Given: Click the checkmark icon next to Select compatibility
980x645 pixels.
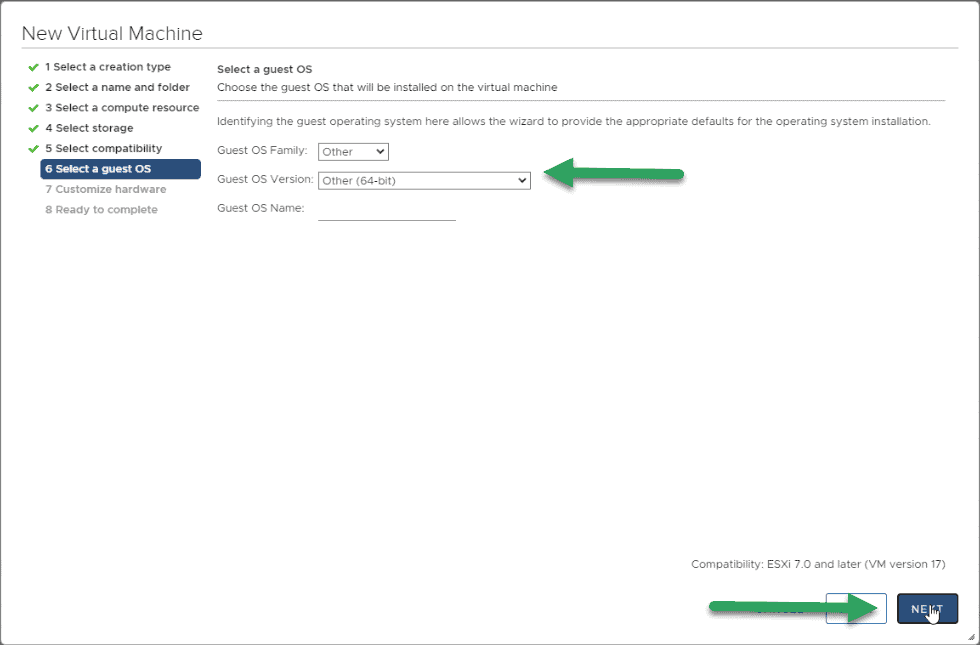Looking at the screenshot, I should [34, 149].
